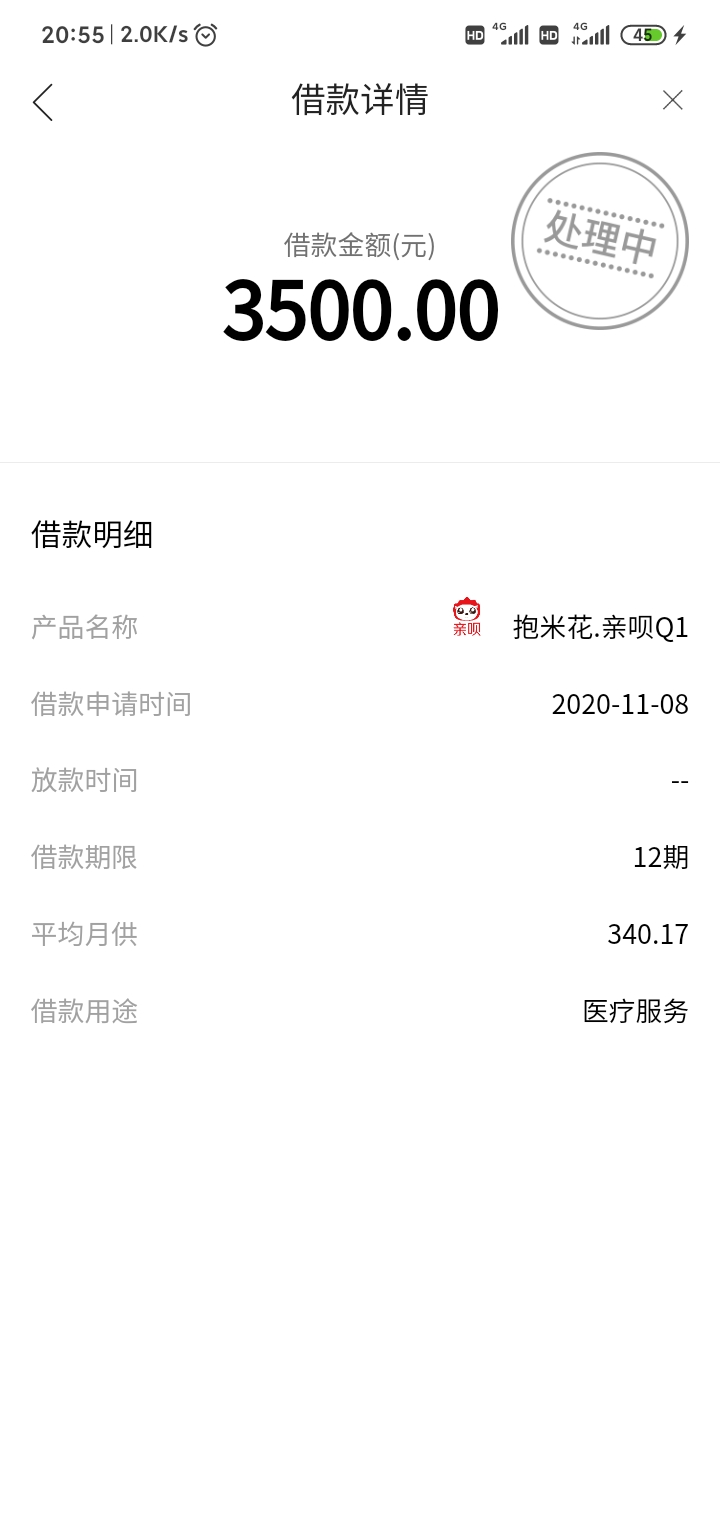Tap the charging bolt icon

[680, 35]
